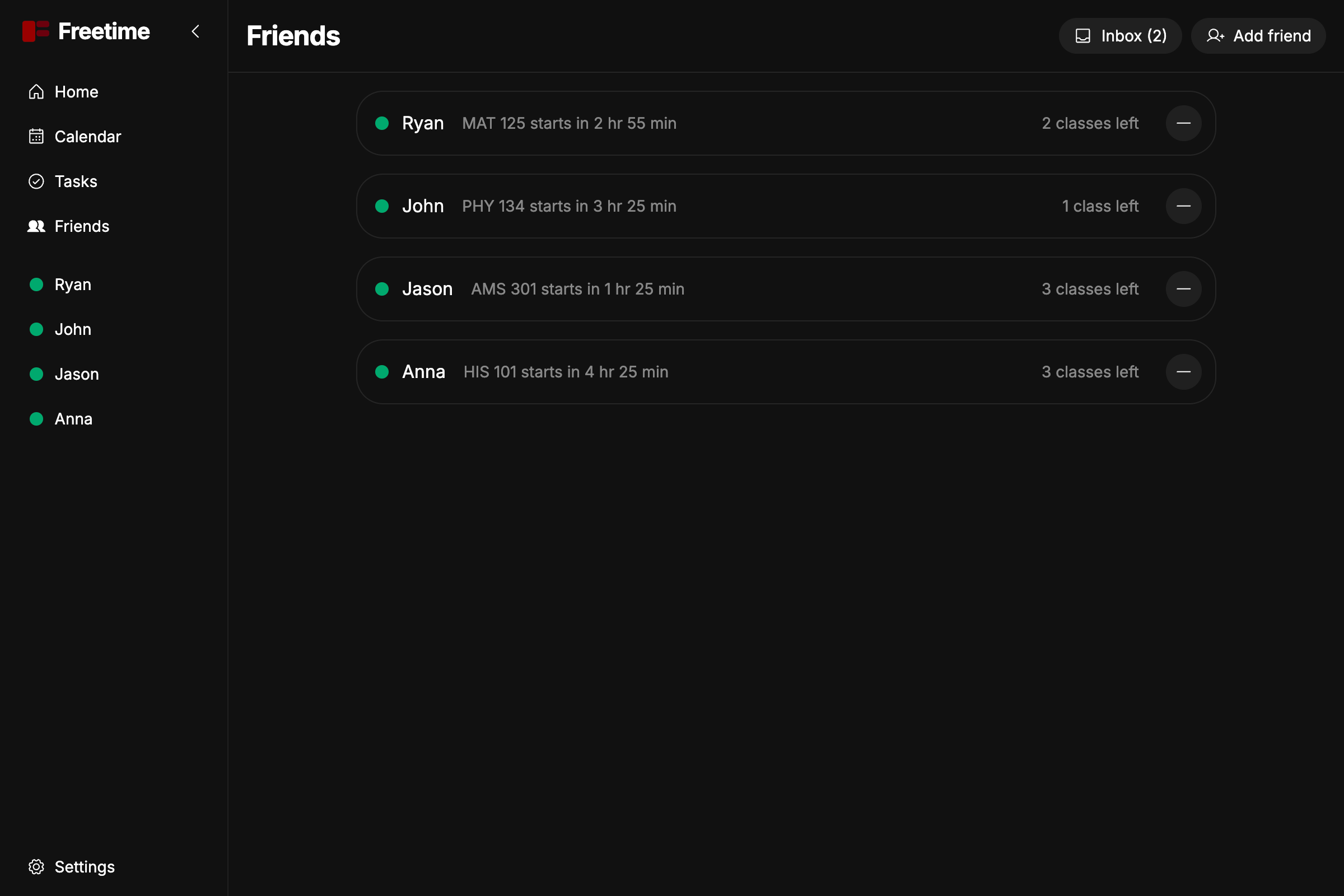Click the Home icon in sidebar

pyautogui.click(x=36, y=91)
